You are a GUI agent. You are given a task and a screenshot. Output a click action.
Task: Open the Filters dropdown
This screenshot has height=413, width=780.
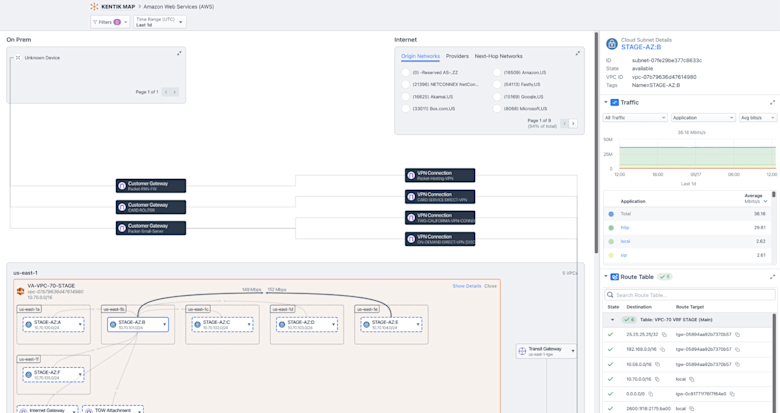point(110,22)
